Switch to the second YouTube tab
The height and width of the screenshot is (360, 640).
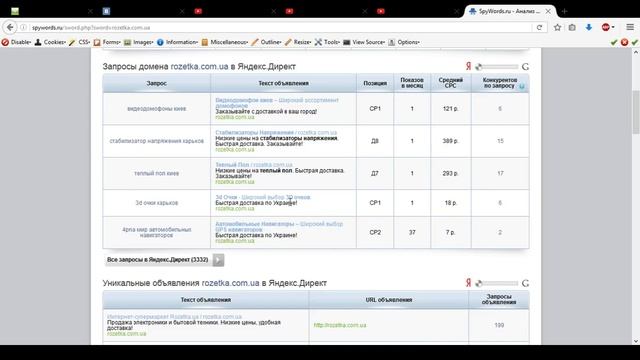tap(289, 11)
